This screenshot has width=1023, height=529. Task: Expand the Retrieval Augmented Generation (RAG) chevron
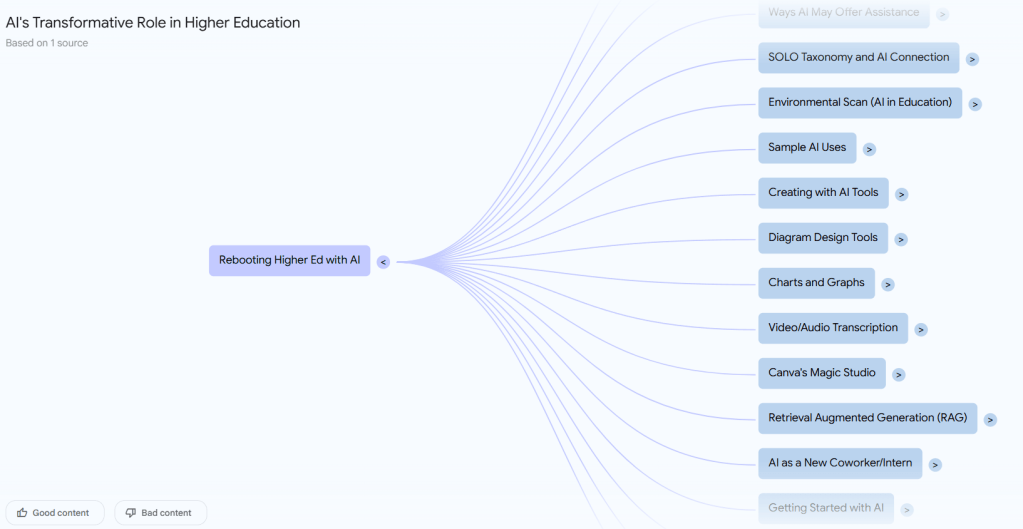pos(990,419)
